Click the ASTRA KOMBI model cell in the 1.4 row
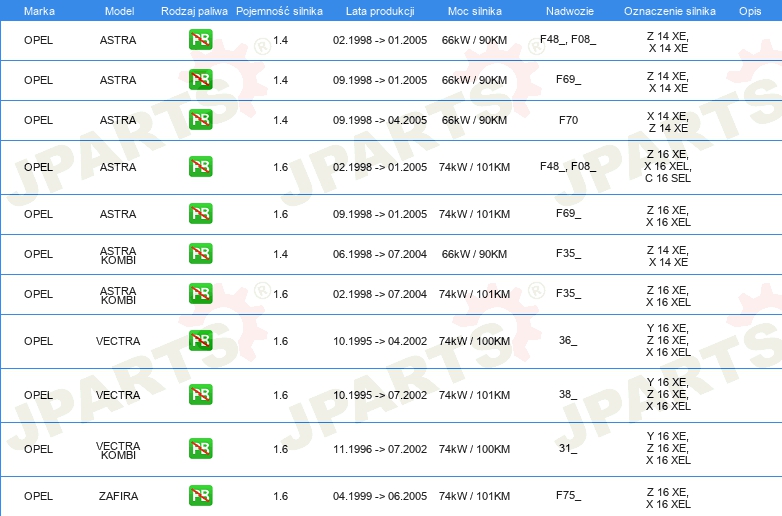This screenshot has width=782, height=516. (118, 255)
